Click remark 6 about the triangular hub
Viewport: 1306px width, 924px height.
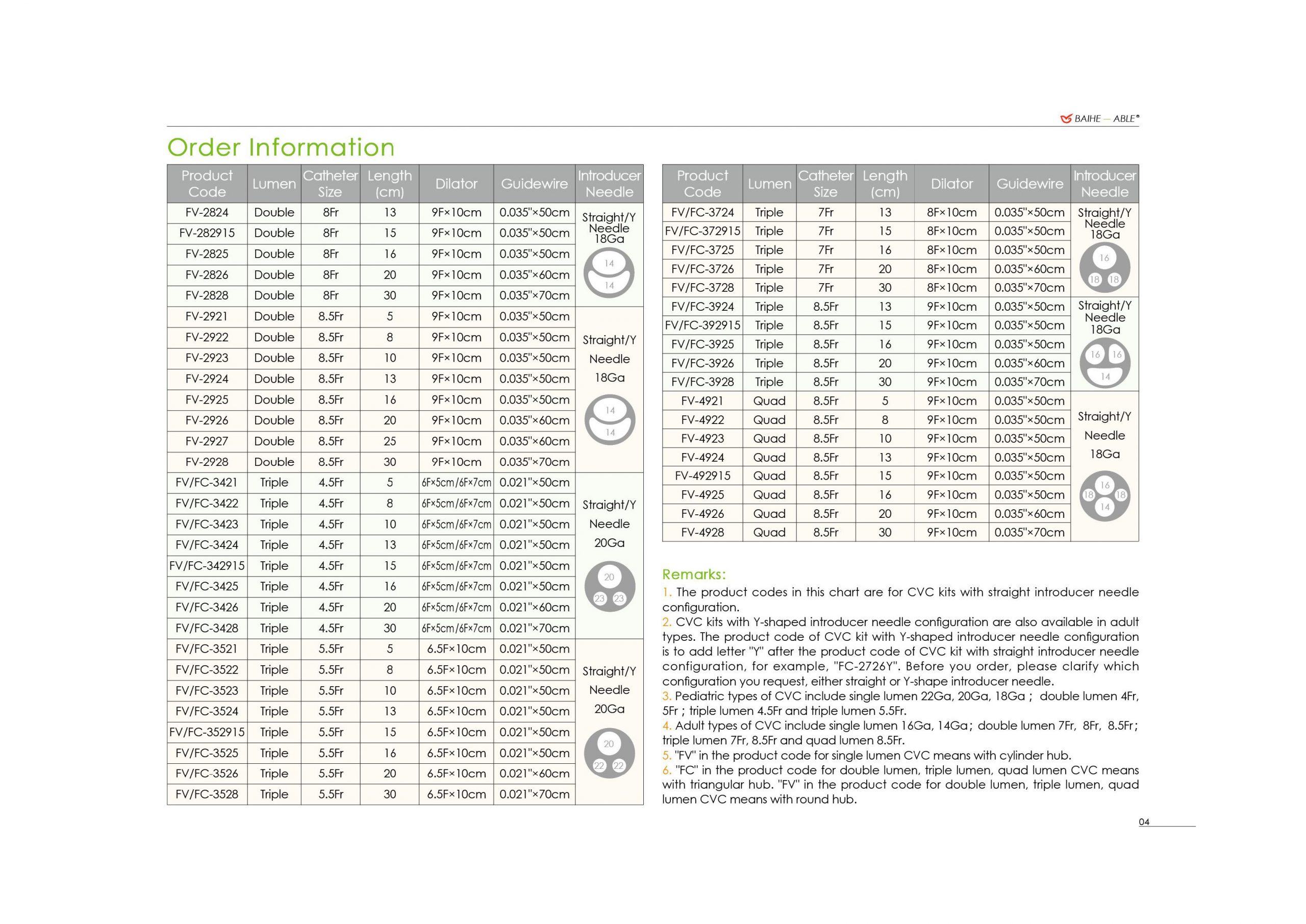pyautogui.click(x=900, y=785)
